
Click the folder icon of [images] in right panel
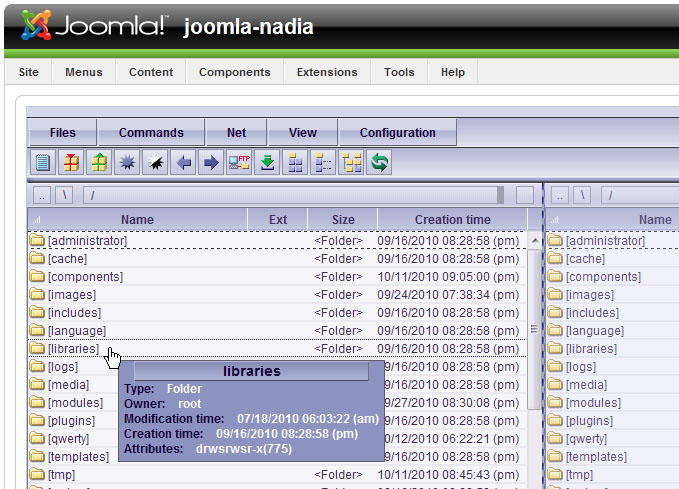click(x=555, y=295)
